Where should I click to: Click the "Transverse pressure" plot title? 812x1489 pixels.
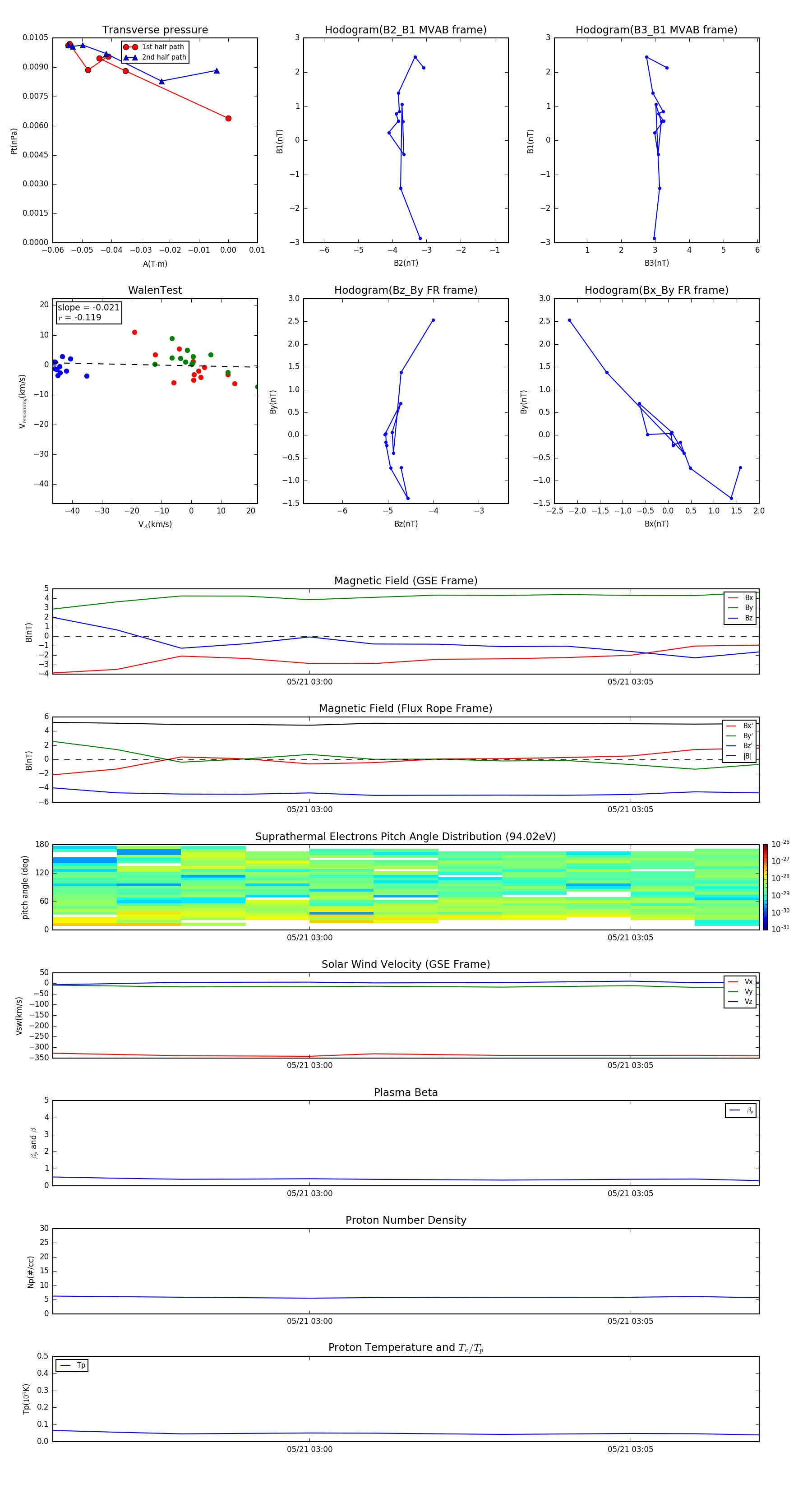[x=155, y=30]
